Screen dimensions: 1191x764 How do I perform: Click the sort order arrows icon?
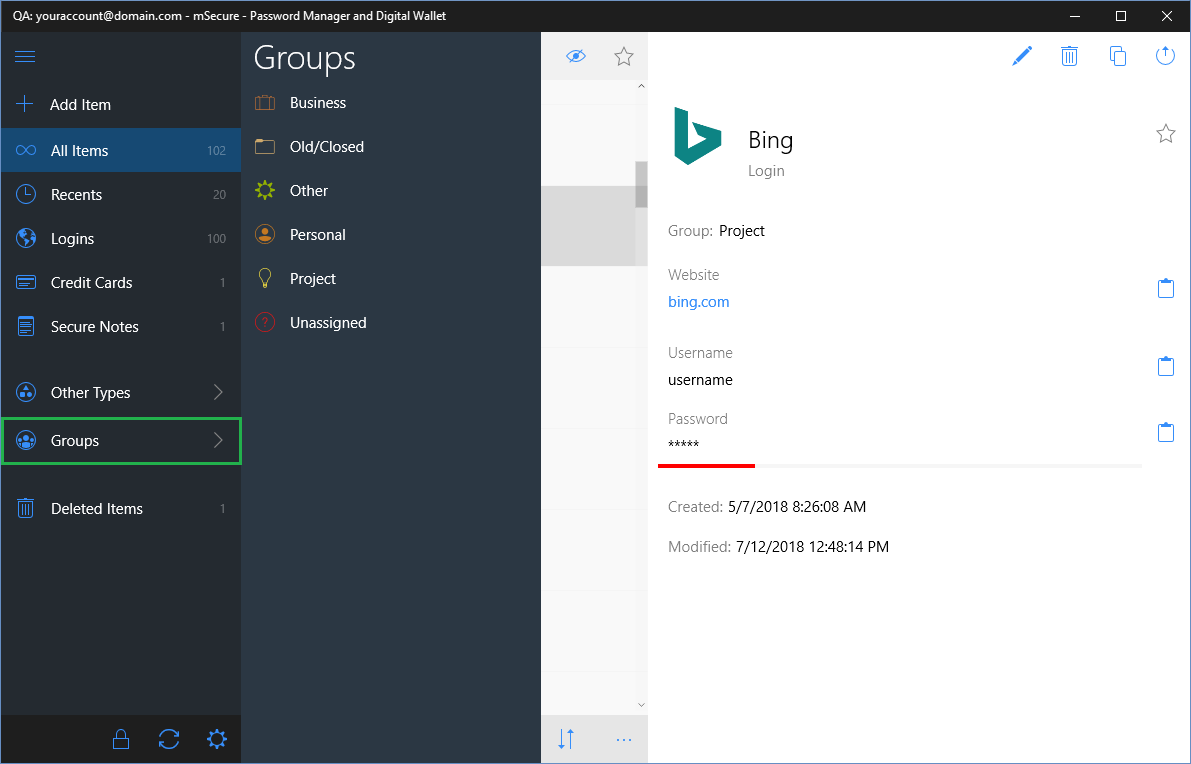(x=566, y=739)
